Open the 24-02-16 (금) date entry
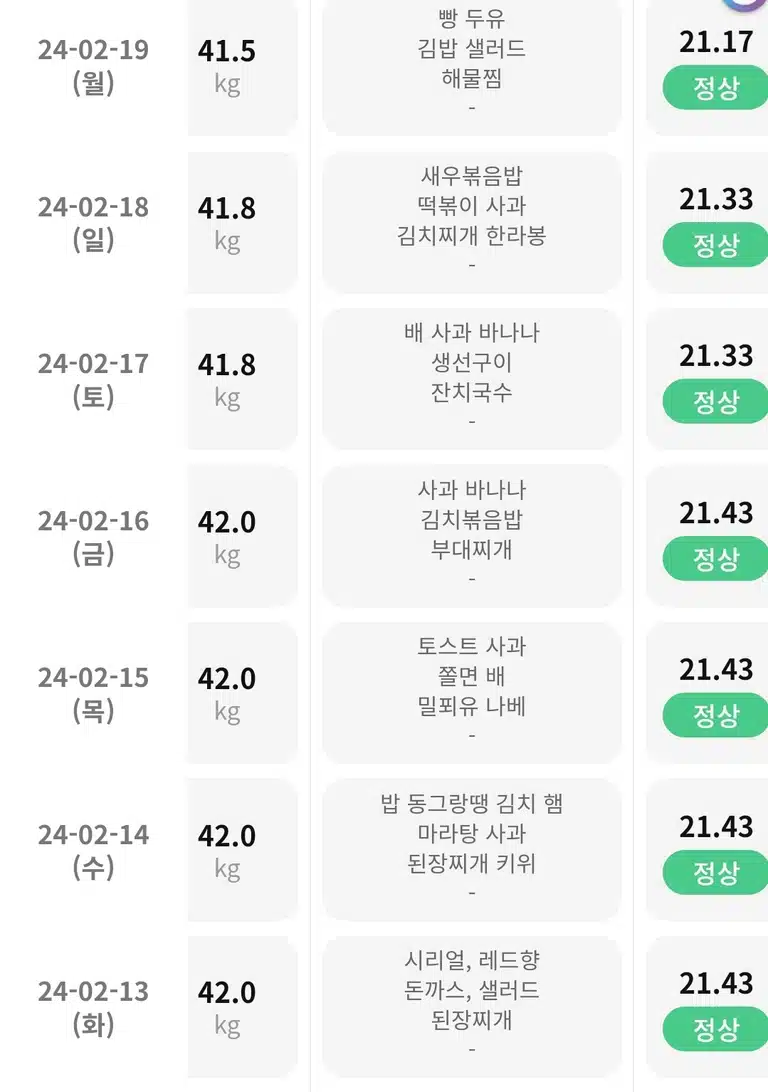The height and width of the screenshot is (1092, 768). pos(93,537)
